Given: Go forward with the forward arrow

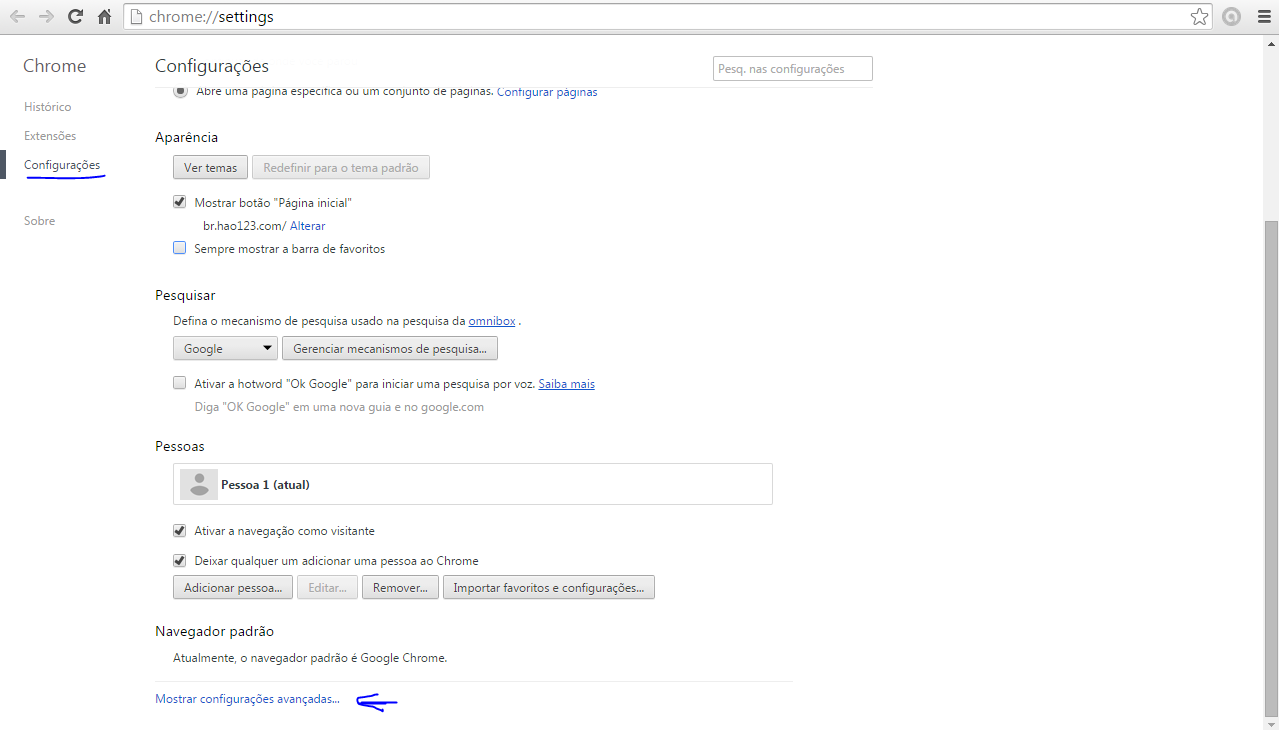Looking at the screenshot, I should [46, 17].
